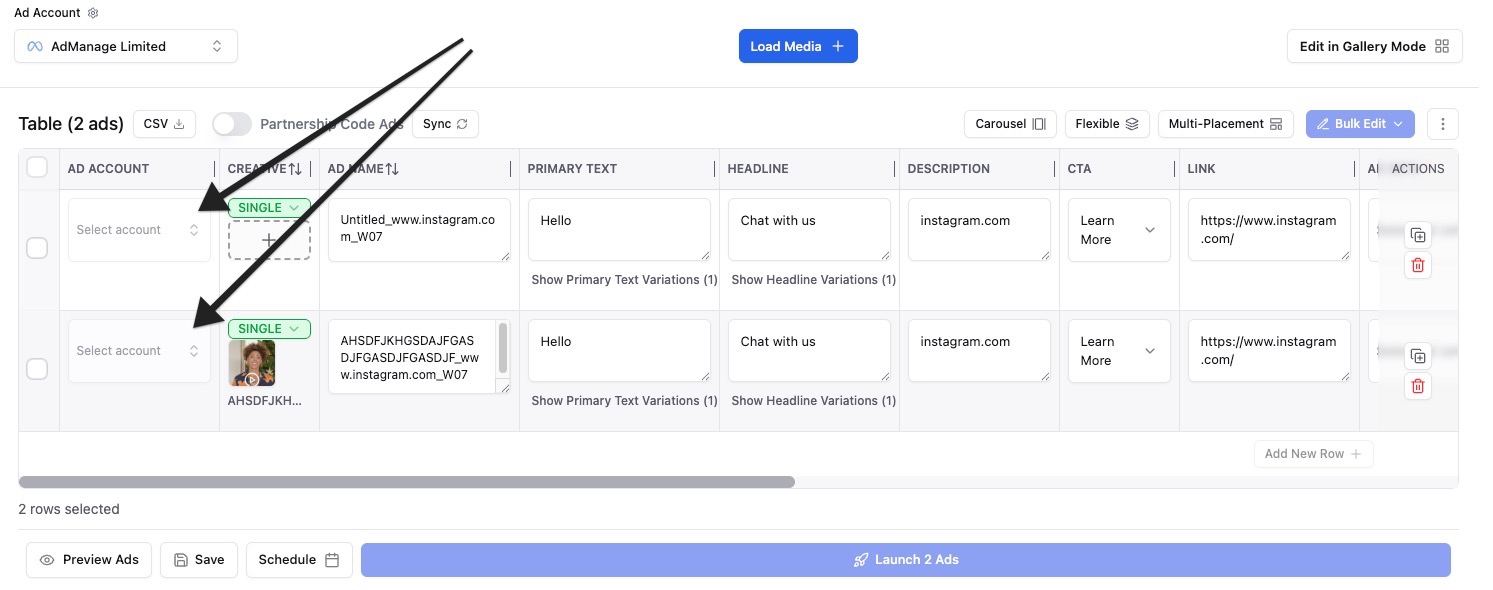1493x590 pixels.
Task: Edit instagram.com description in Untitled row
Action: [979, 230]
